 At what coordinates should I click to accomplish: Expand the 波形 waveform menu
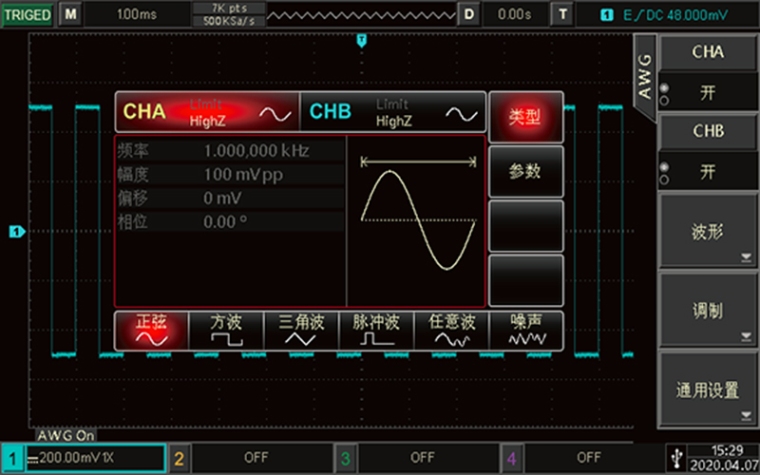click(x=707, y=232)
